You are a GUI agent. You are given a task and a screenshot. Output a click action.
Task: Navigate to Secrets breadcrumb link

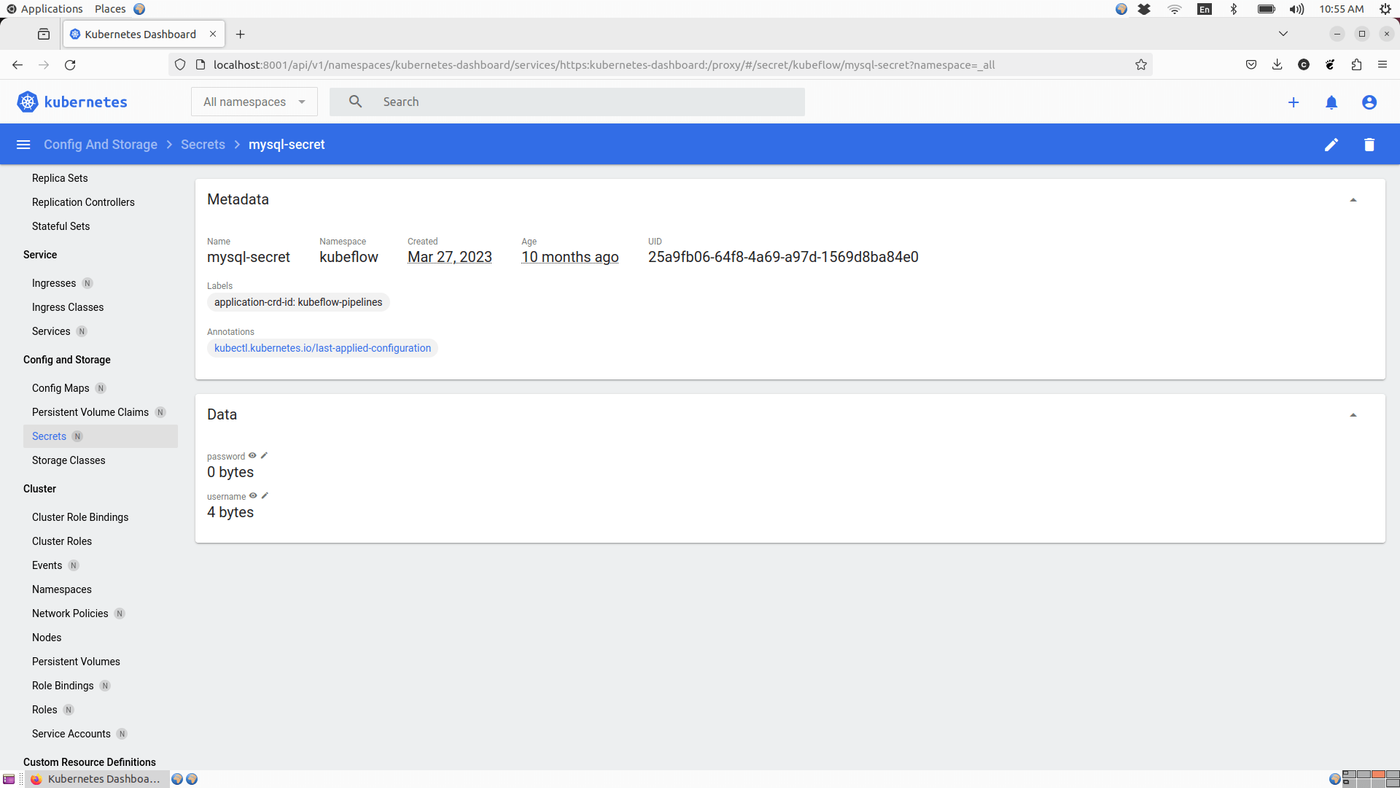[203, 145]
